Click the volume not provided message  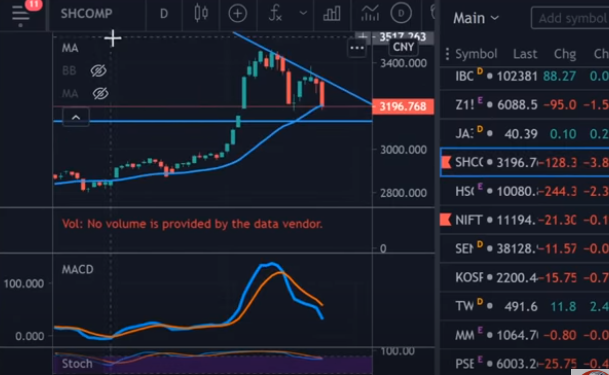coord(192,224)
